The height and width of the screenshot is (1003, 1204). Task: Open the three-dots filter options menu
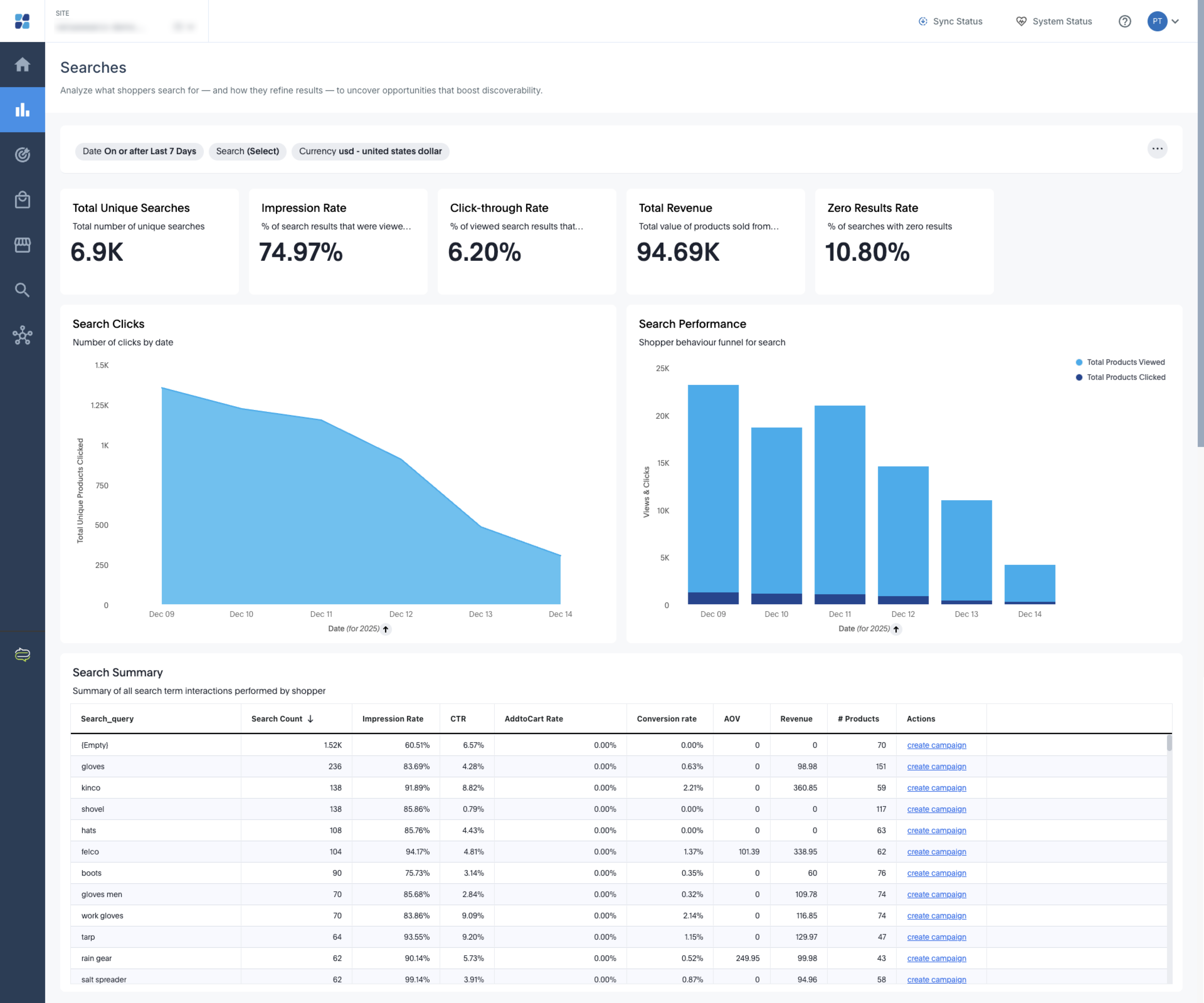pyautogui.click(x=1157, y=149)
